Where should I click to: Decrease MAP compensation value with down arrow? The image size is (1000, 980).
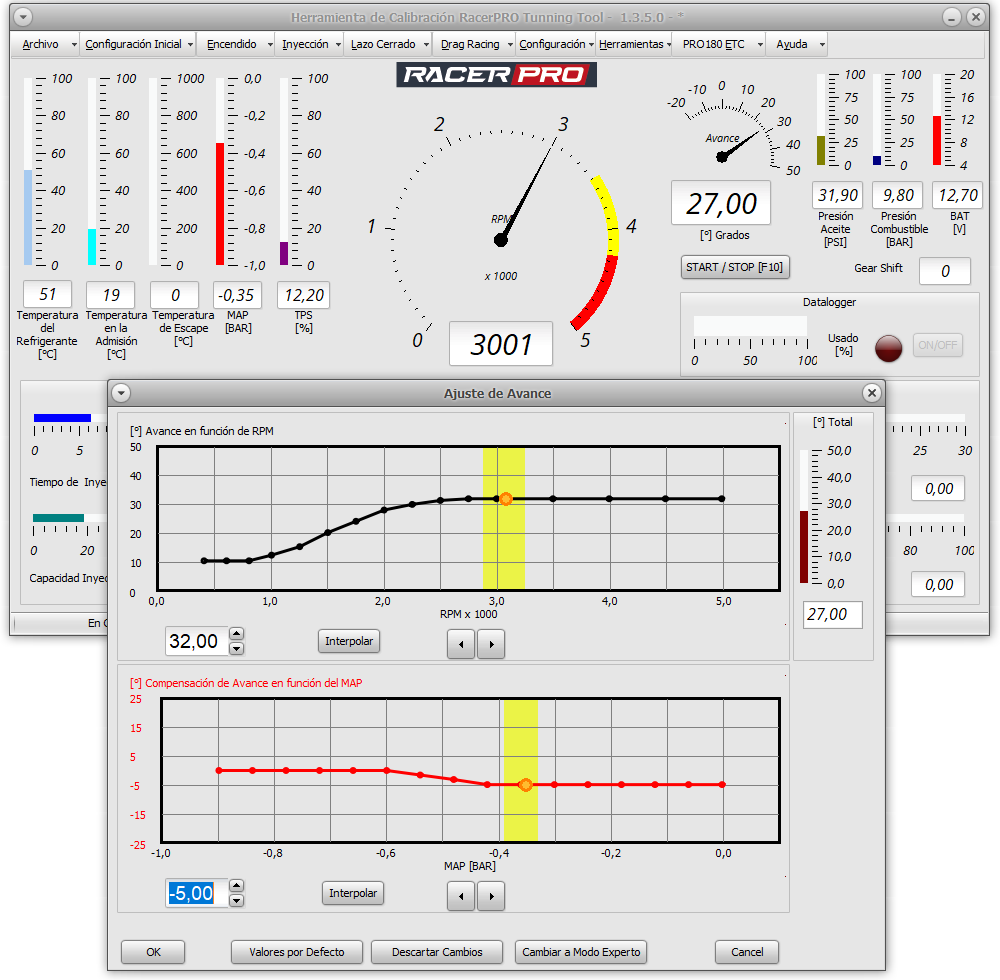point(237,900)
